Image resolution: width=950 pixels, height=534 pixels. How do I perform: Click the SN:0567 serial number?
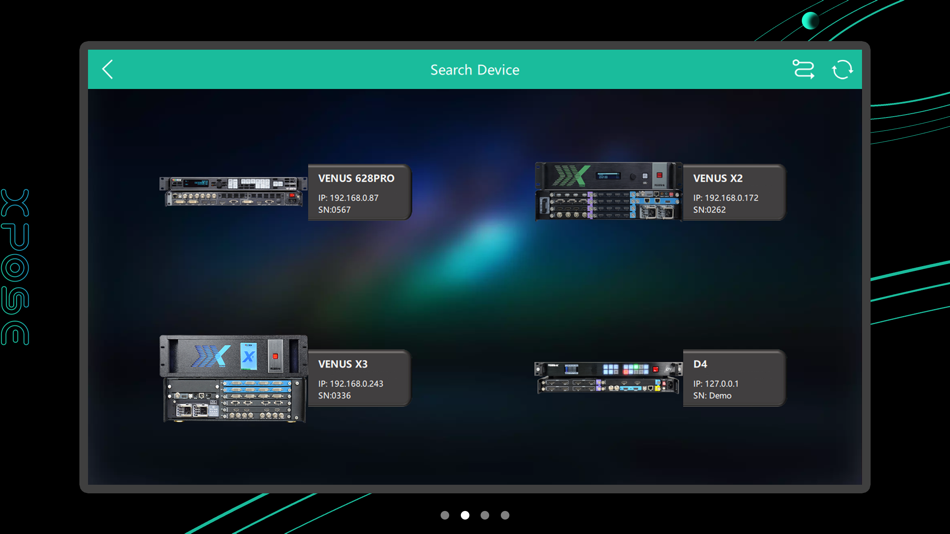(334, 210)
